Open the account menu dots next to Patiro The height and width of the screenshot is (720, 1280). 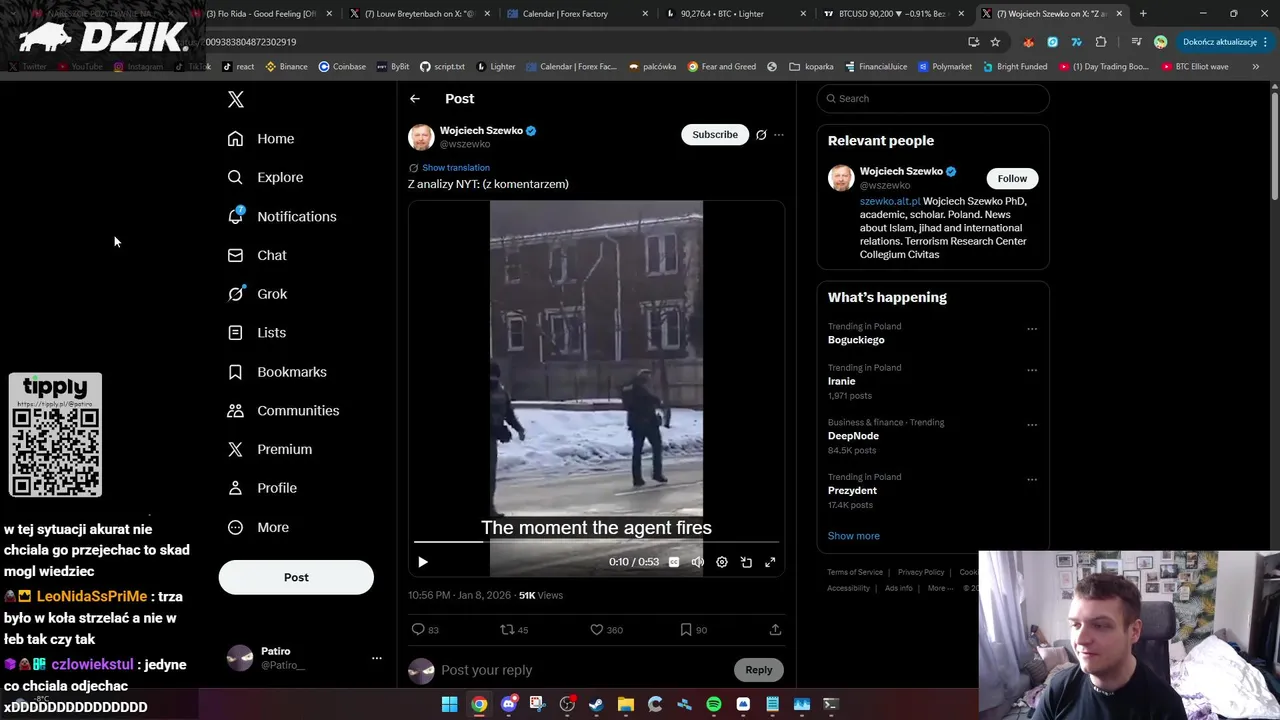tap(377, 658)
